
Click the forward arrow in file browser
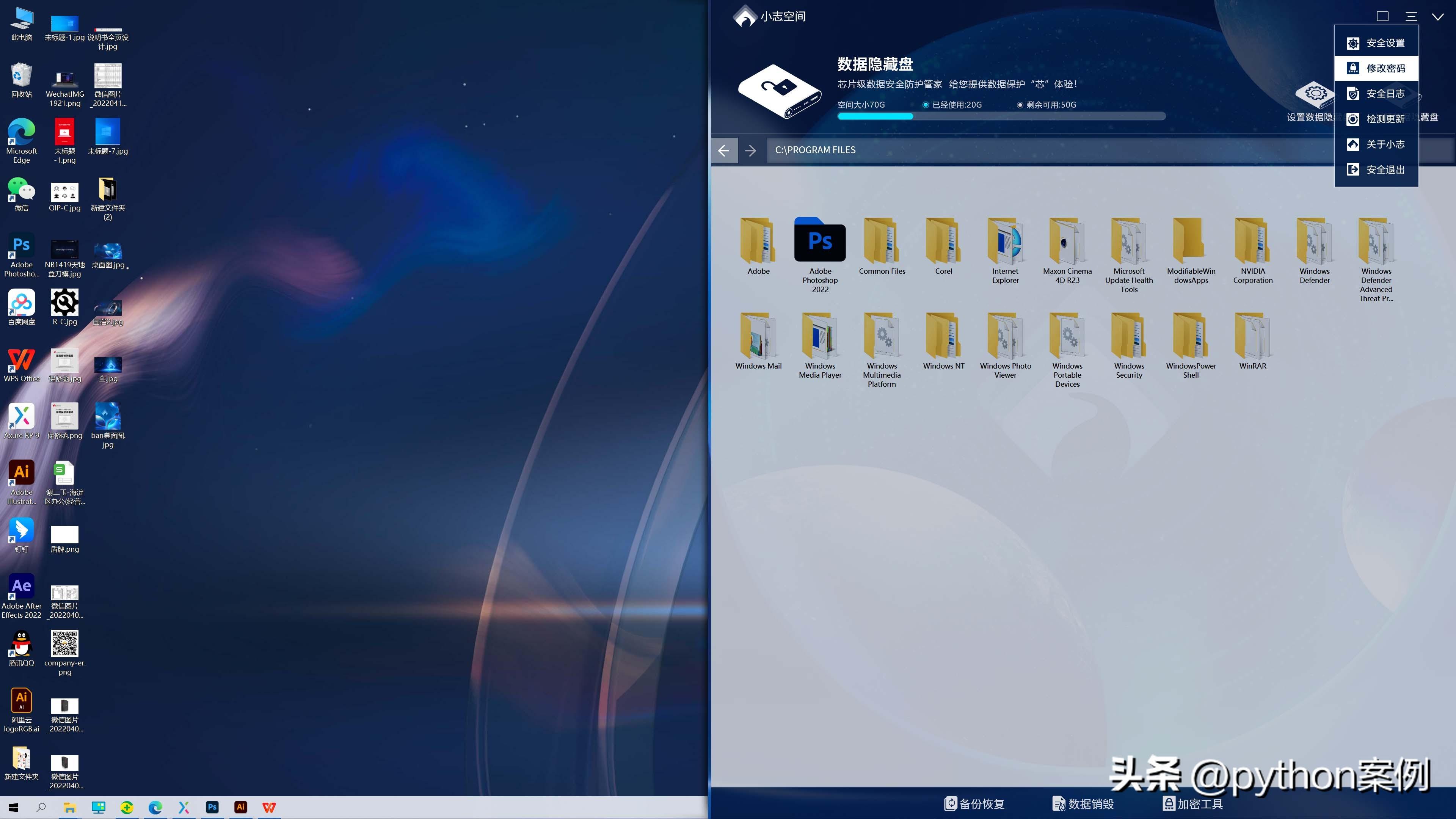751,151
